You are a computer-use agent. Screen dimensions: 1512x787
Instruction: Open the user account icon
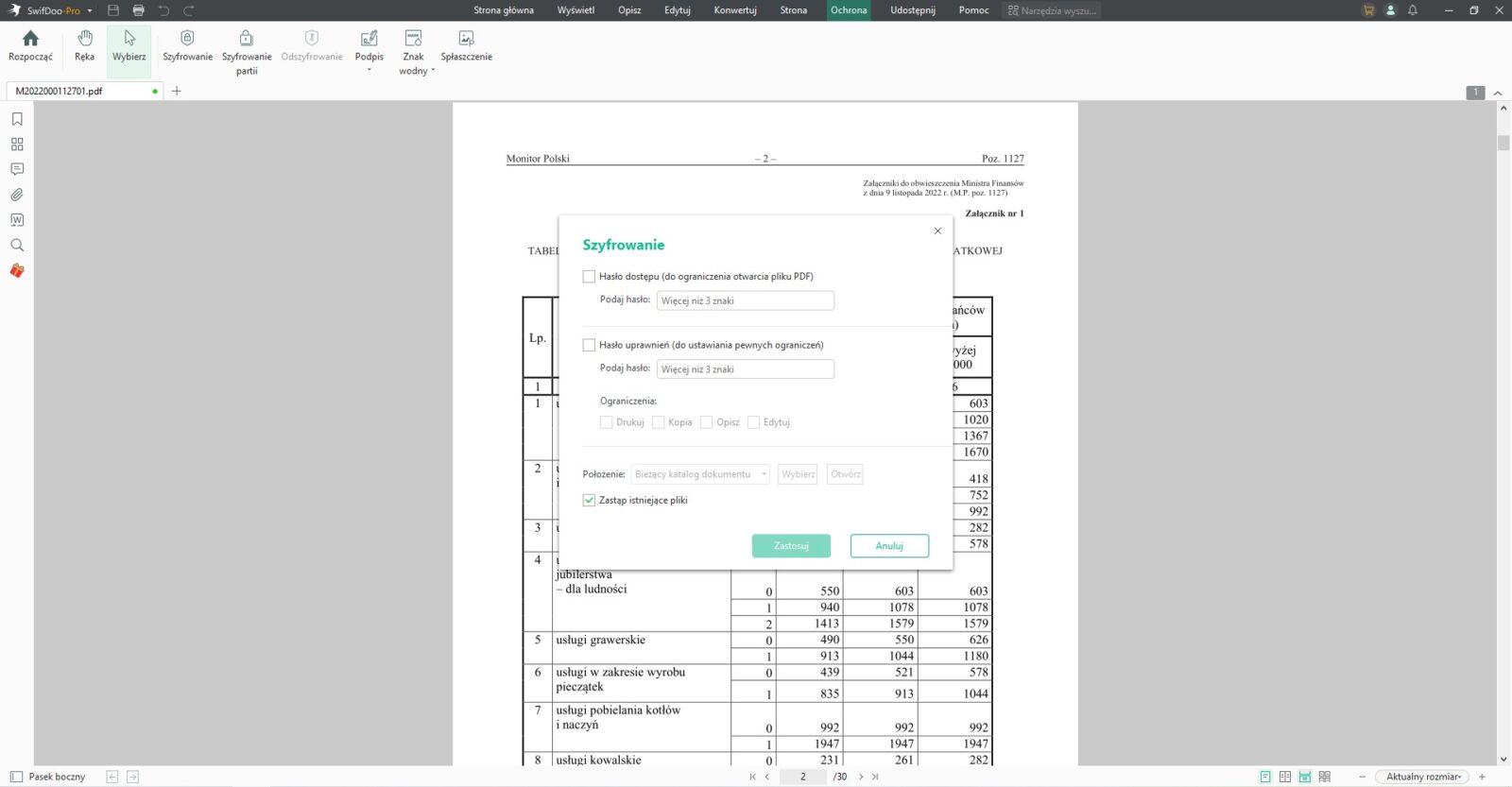(1390, 10)
